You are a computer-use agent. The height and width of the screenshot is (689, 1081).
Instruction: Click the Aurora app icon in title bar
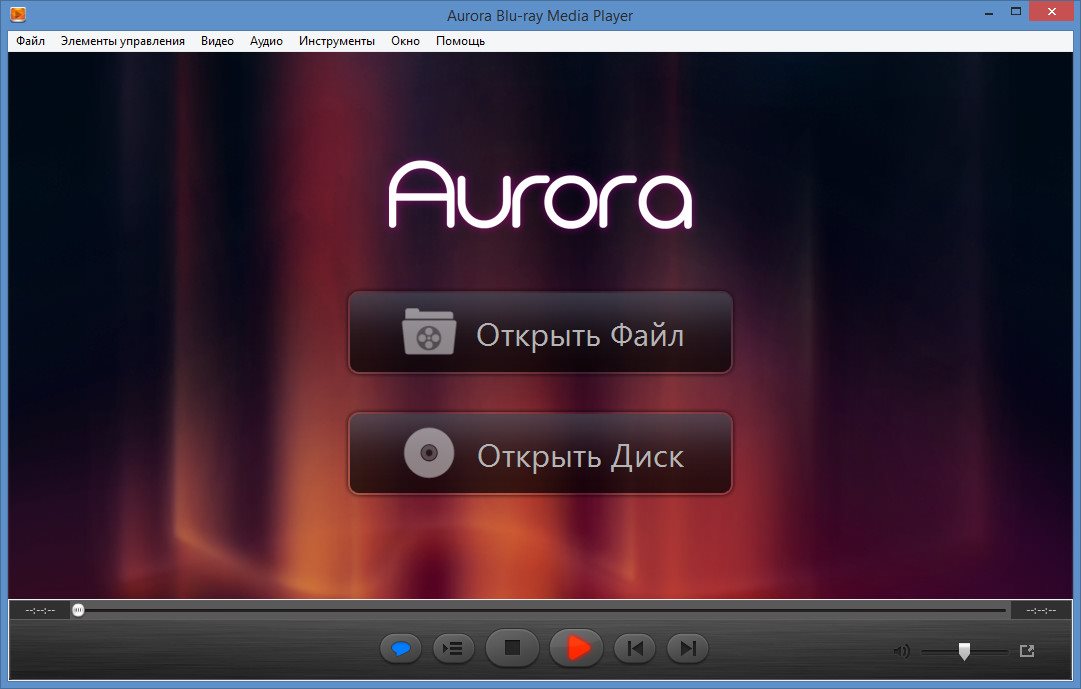click(19, 14)
